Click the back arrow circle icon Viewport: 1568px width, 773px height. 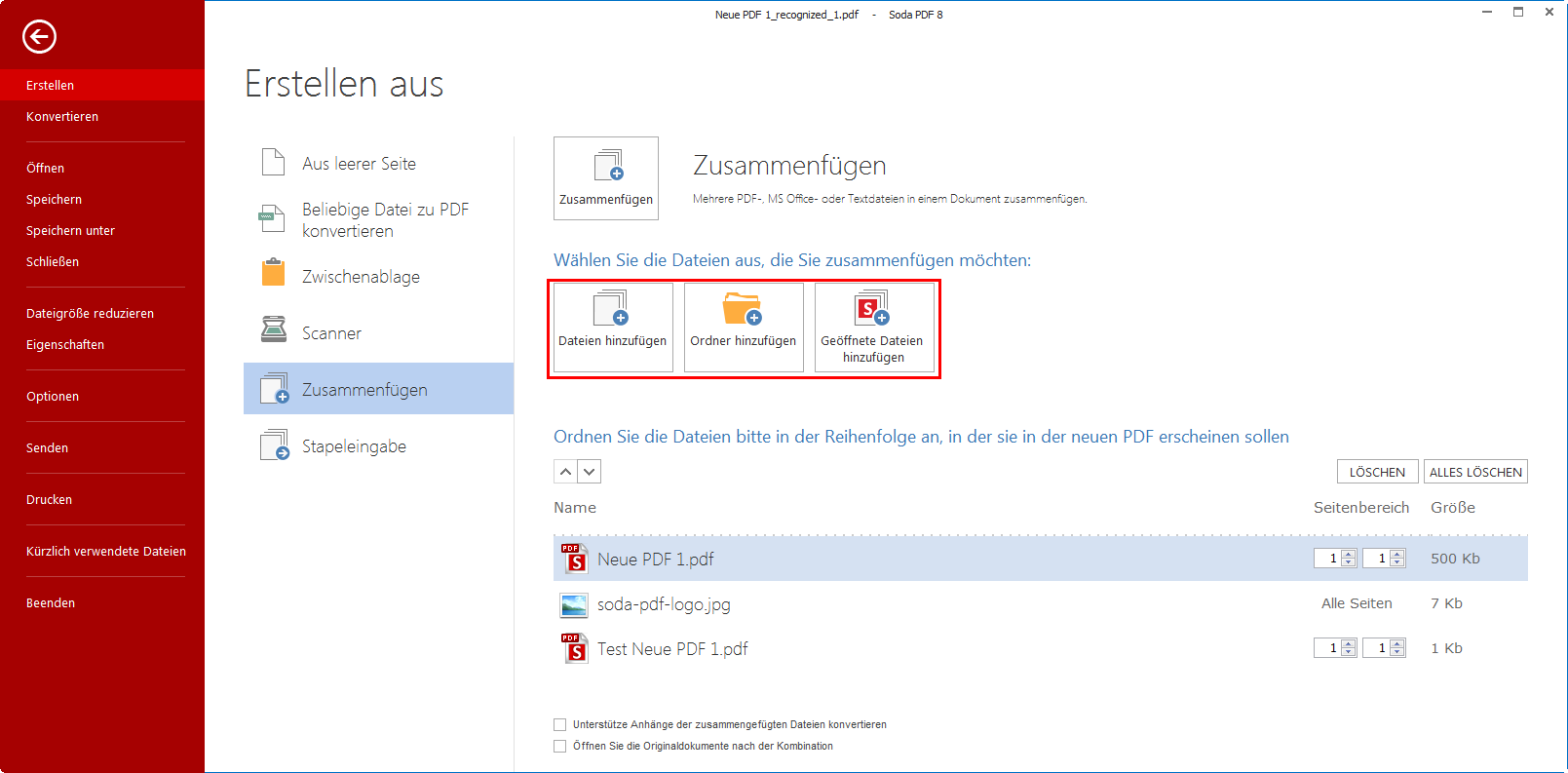pyautogui.click(x=39, y=37)
